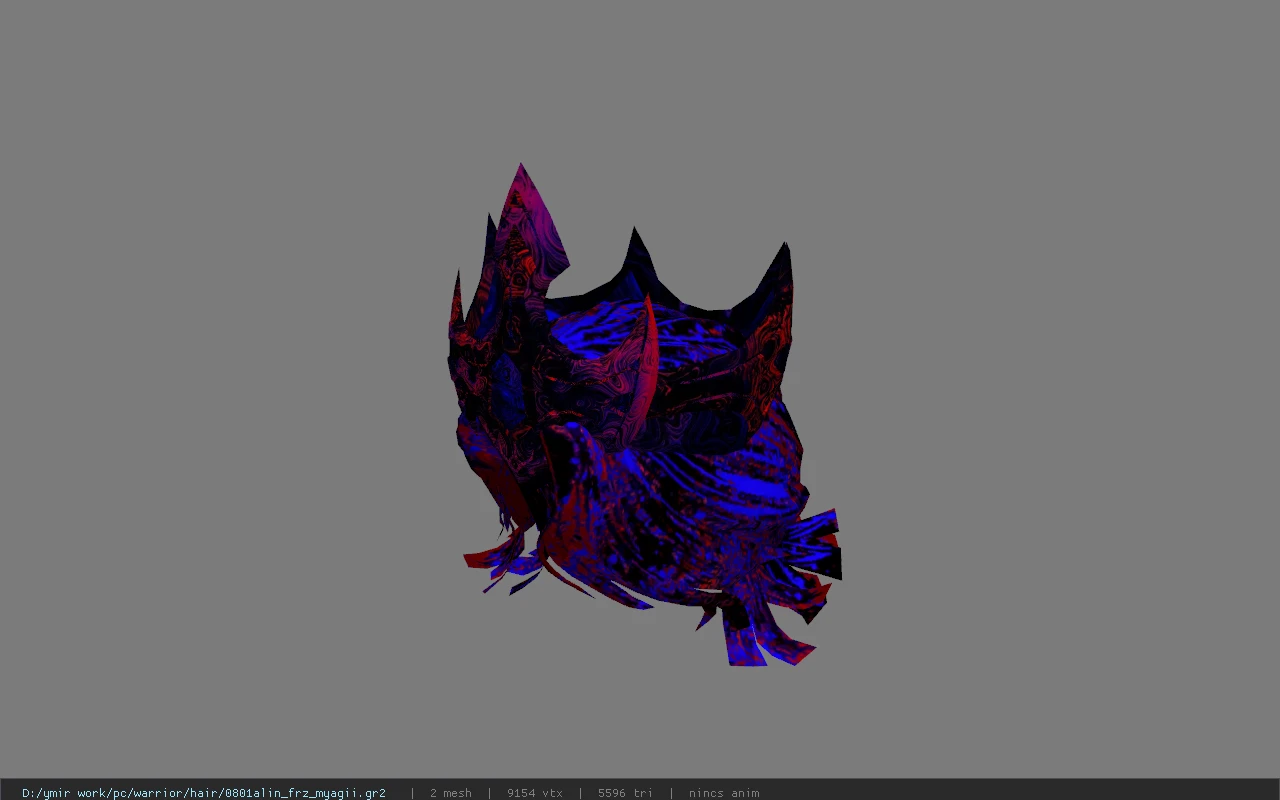Click the '5596 tri' triangle count
The width and height of the screenshot is (1280, 800).
[x=625, y=793]
